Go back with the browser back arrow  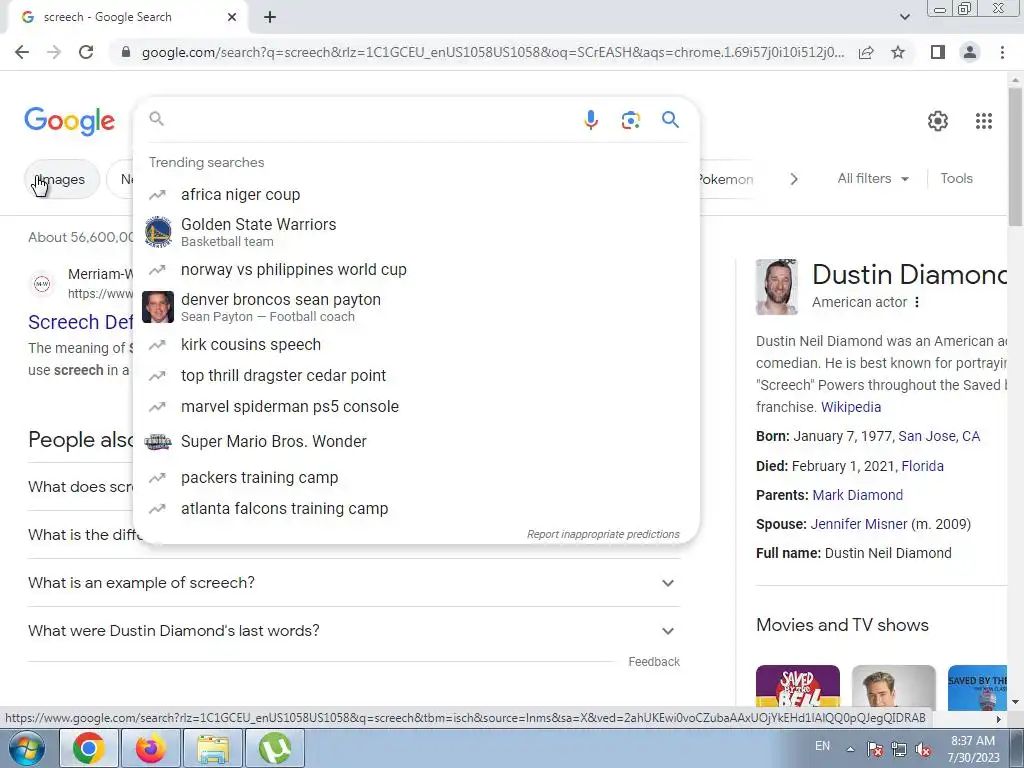click(22, 52)
